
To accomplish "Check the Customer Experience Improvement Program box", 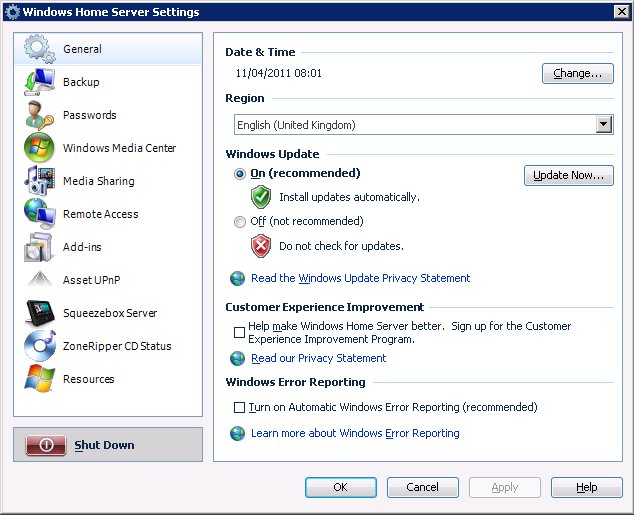I will click(x=239, y=332).
